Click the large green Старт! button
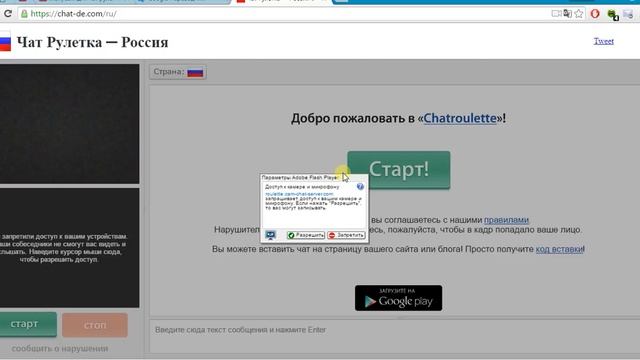Image resolution: width=640 pixels, height=360 pixels. 399,170
